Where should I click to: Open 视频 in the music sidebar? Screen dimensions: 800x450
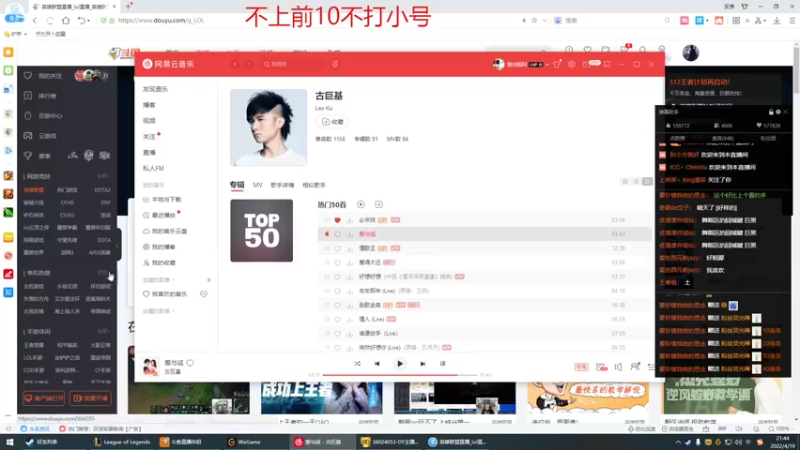149,120
